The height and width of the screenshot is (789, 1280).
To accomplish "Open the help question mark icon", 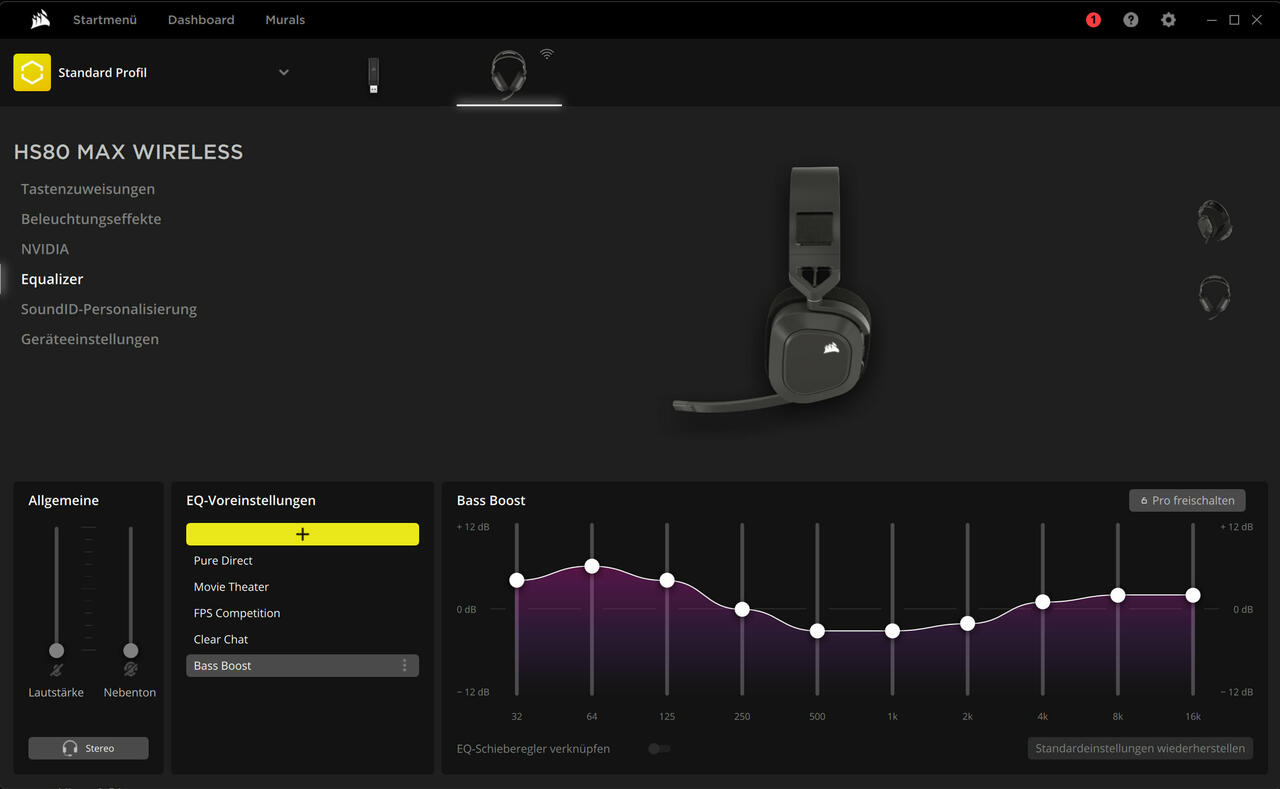I will click(x=1131, y=20).
